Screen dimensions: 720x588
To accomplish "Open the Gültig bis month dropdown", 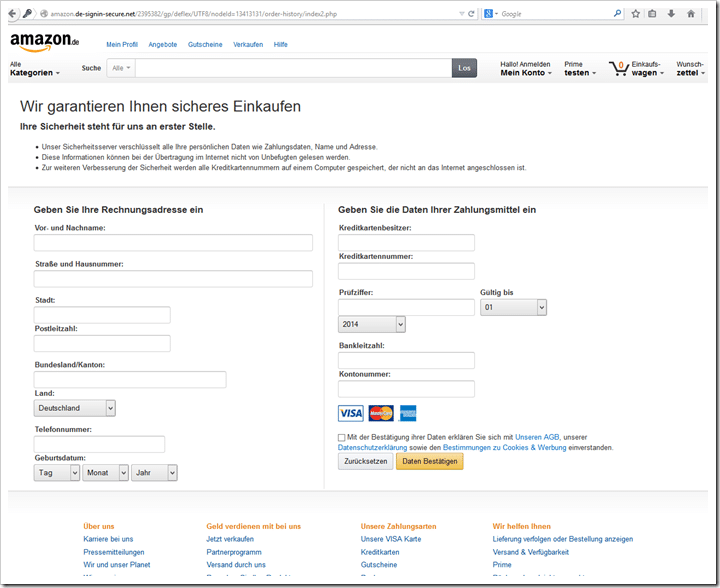I will coord(513,307).
